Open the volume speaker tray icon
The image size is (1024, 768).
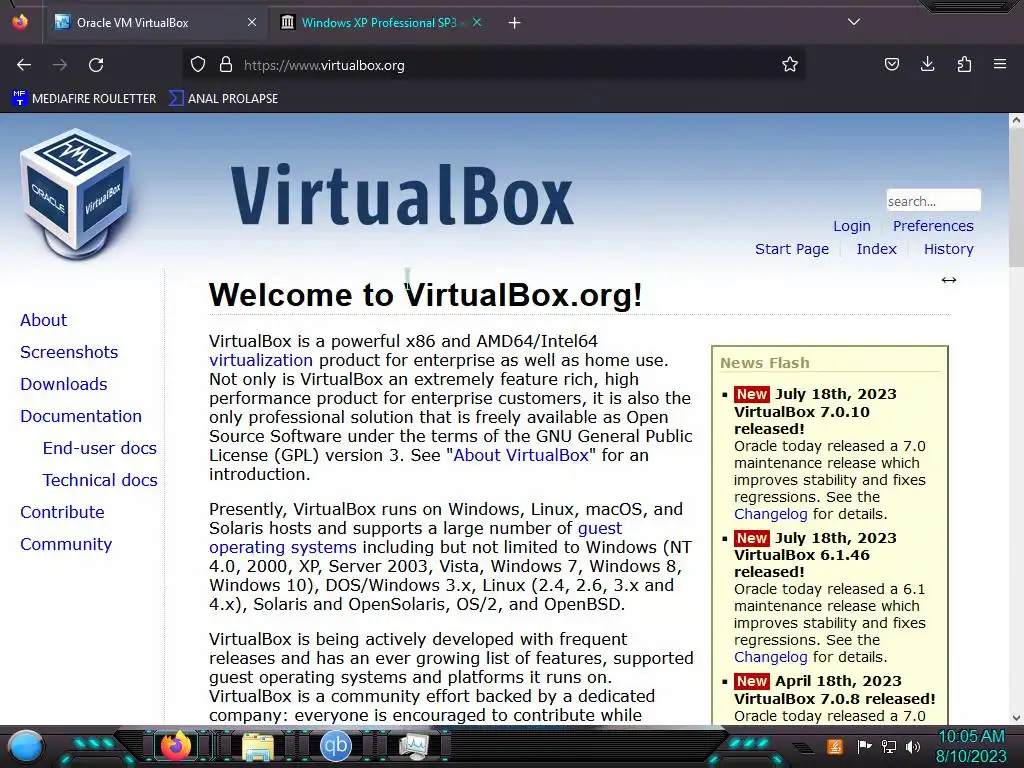(x=913, y=746)
